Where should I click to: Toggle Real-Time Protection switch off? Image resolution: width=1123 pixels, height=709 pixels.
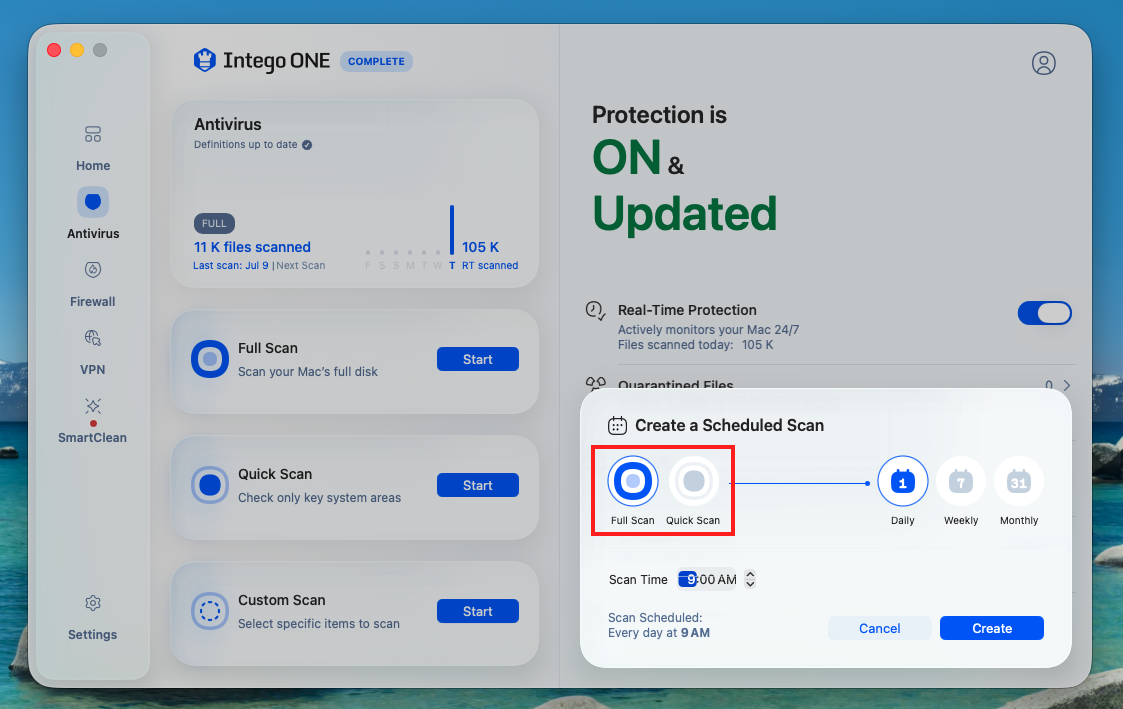click(1044, 313)
